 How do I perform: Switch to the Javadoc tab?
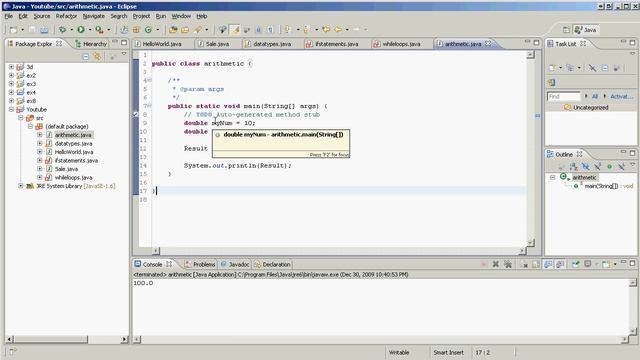click(235, 264)
